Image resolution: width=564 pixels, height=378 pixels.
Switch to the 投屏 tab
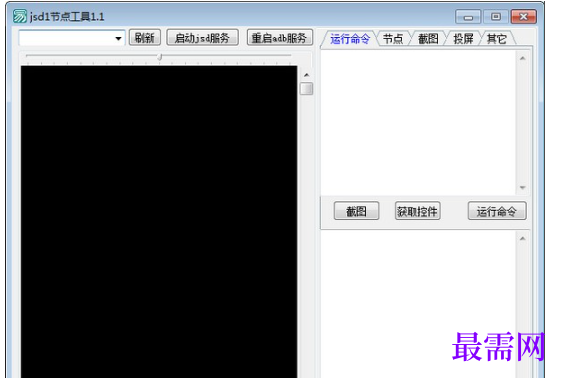pos(463,38)
